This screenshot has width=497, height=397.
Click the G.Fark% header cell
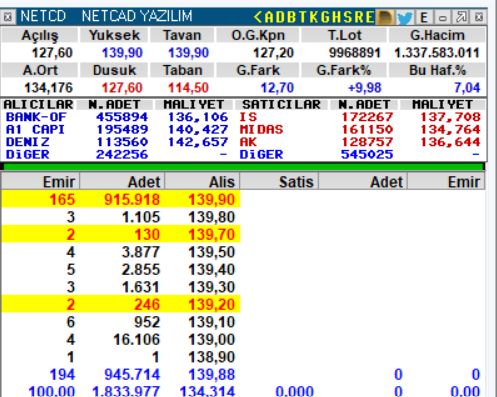[x=344, y=70]
